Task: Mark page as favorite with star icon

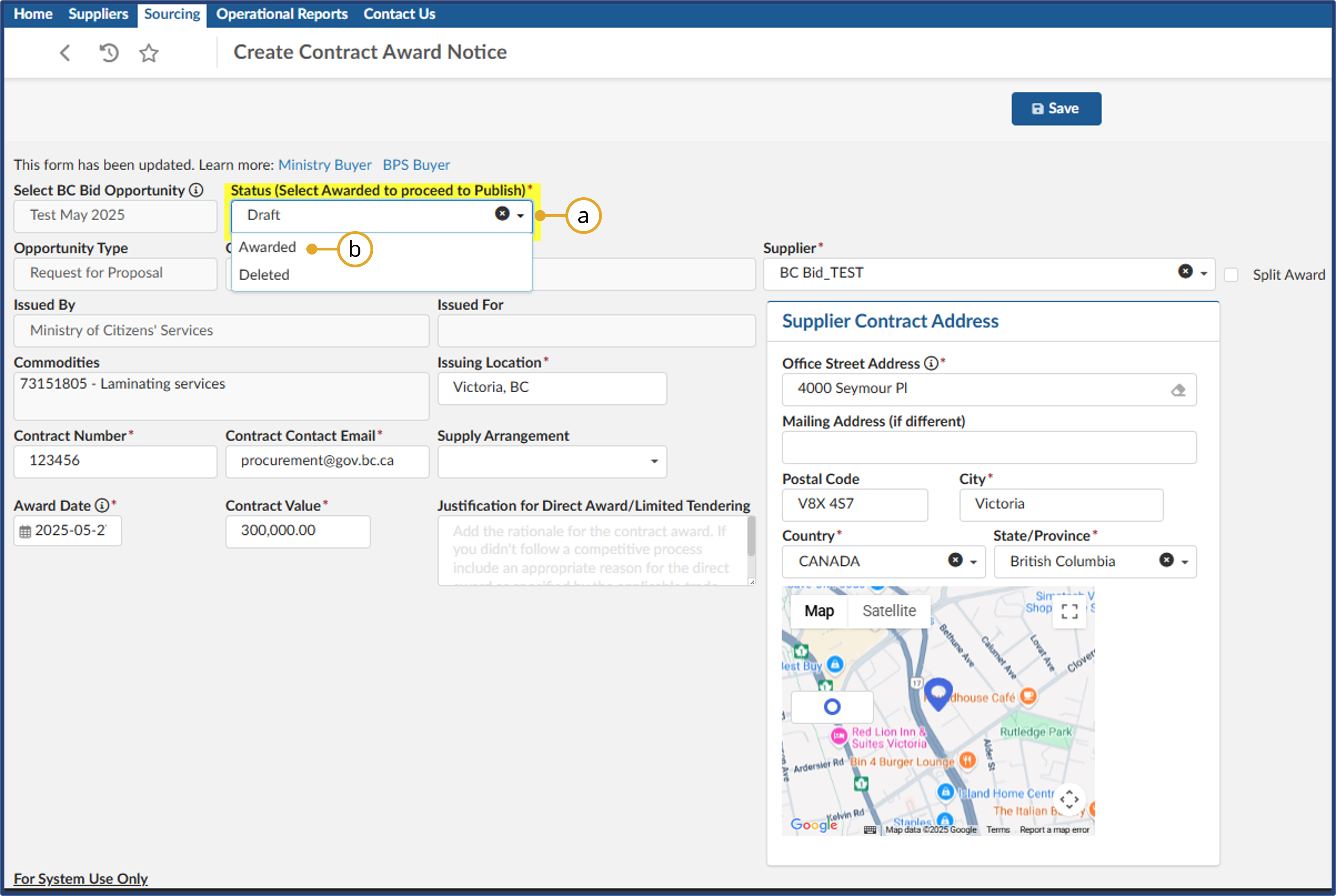Action: coord(149,53)
